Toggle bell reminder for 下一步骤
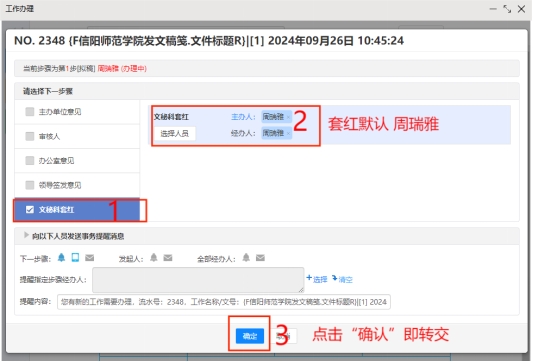This screenshot has width=533, height=362. click(x=61, y=258)
